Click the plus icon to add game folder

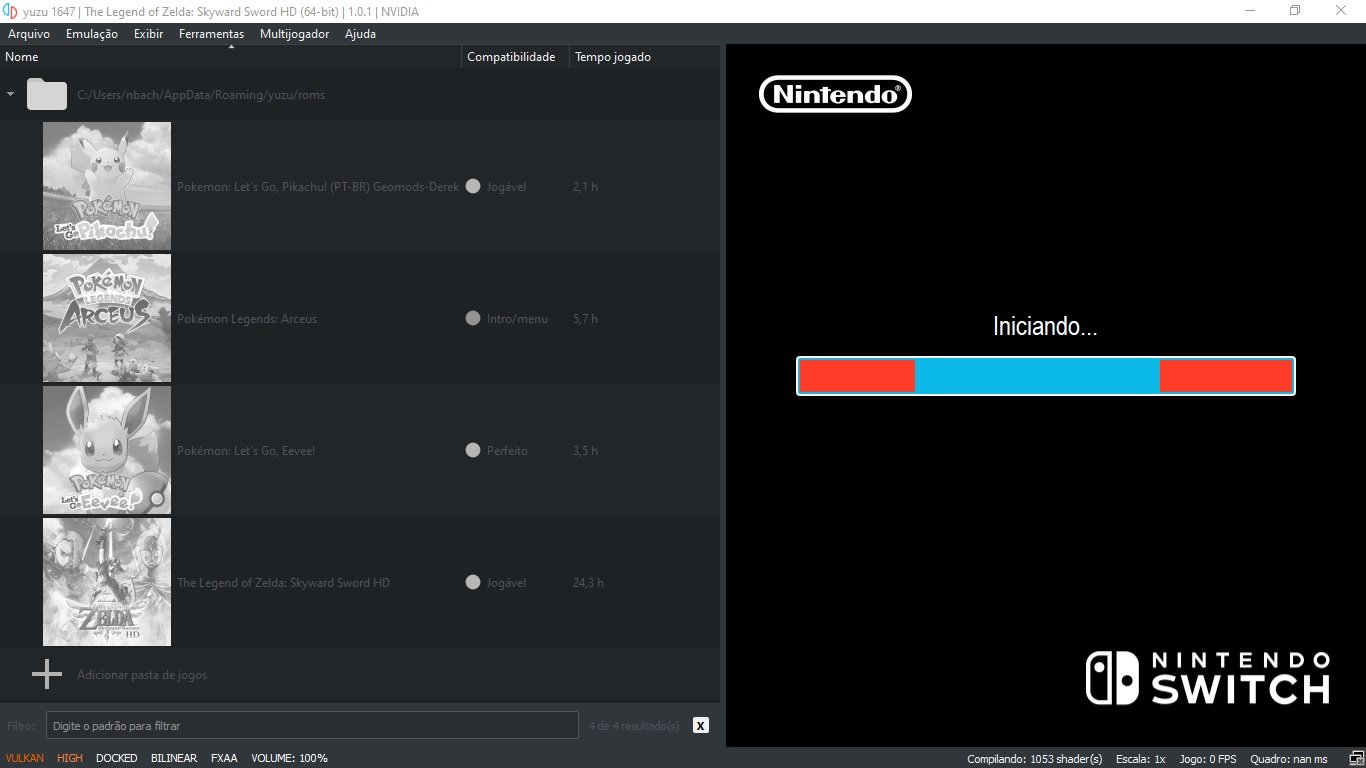click(47, 674)
